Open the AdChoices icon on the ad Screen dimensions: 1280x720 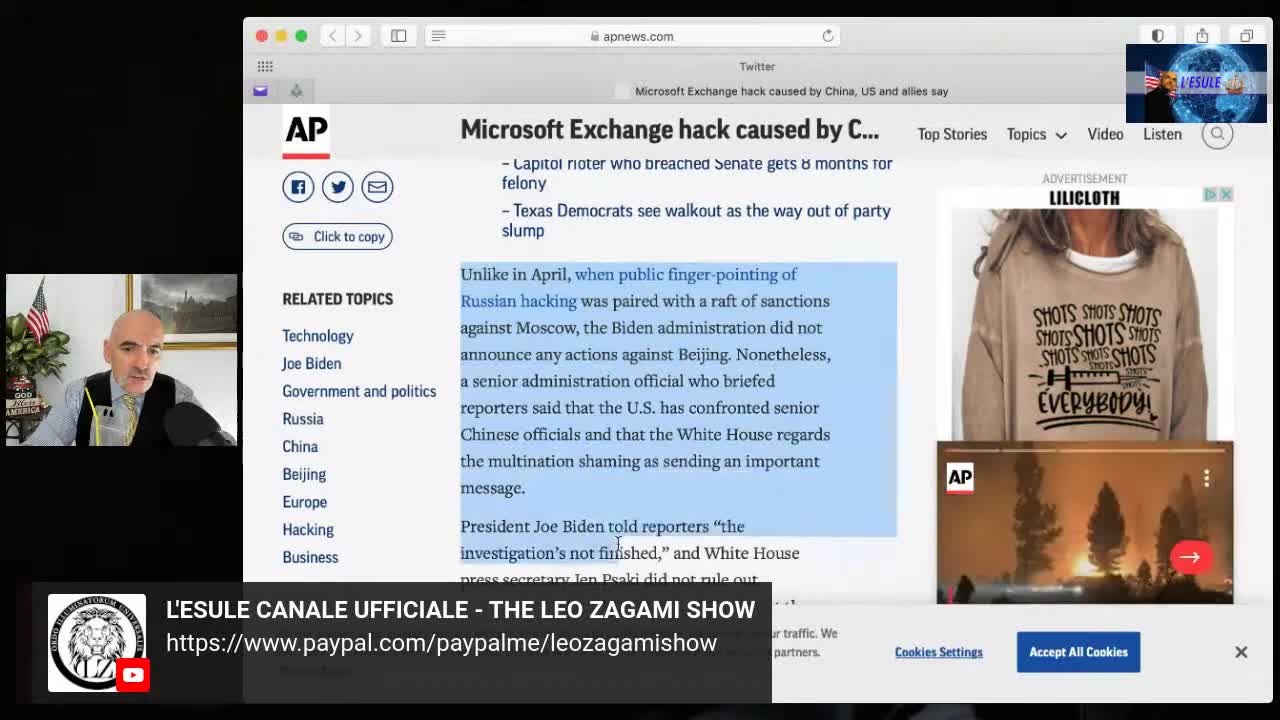pyautogui.click(x=1210, y=194)
